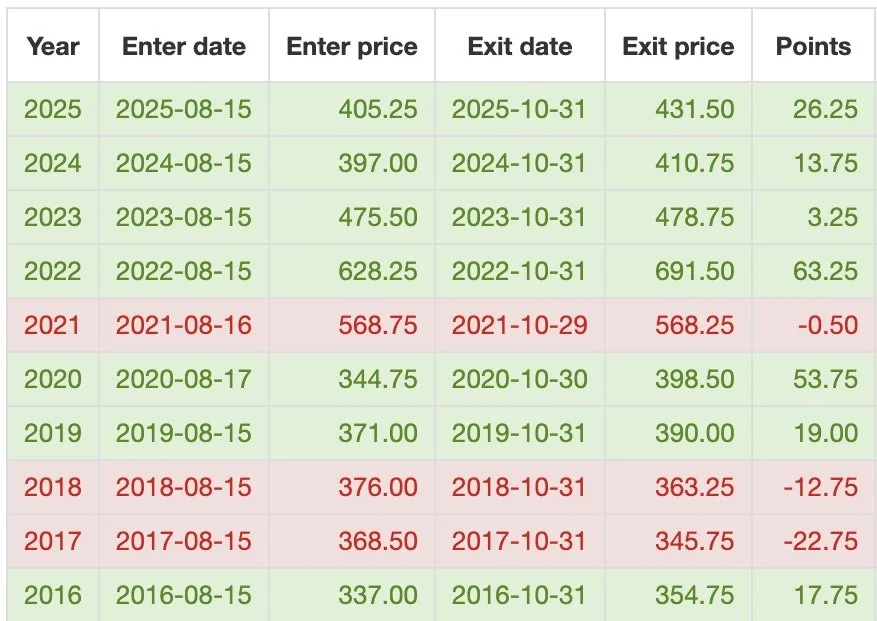The width and height of the screenshot is (877, 621).
Task: Select the 2020 year cell
Action: tap(53, 379)
